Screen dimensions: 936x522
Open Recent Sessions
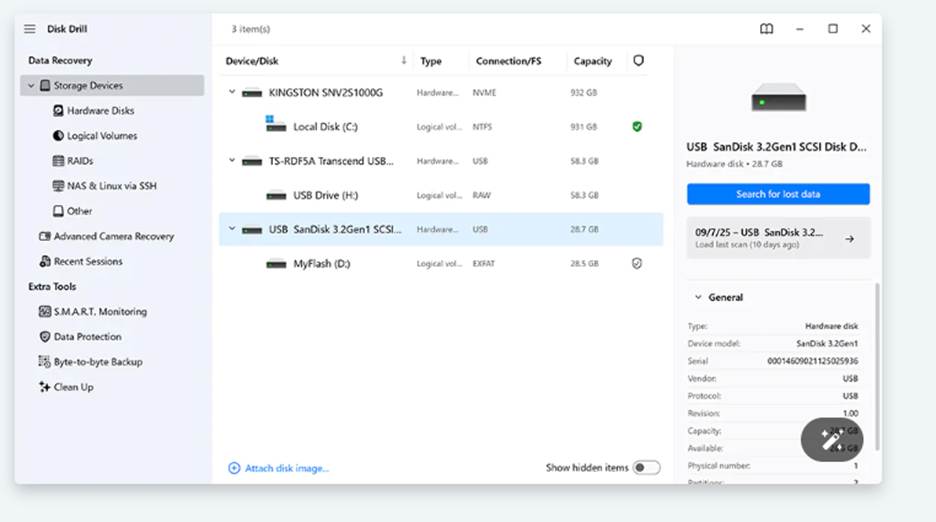point(88,261)
